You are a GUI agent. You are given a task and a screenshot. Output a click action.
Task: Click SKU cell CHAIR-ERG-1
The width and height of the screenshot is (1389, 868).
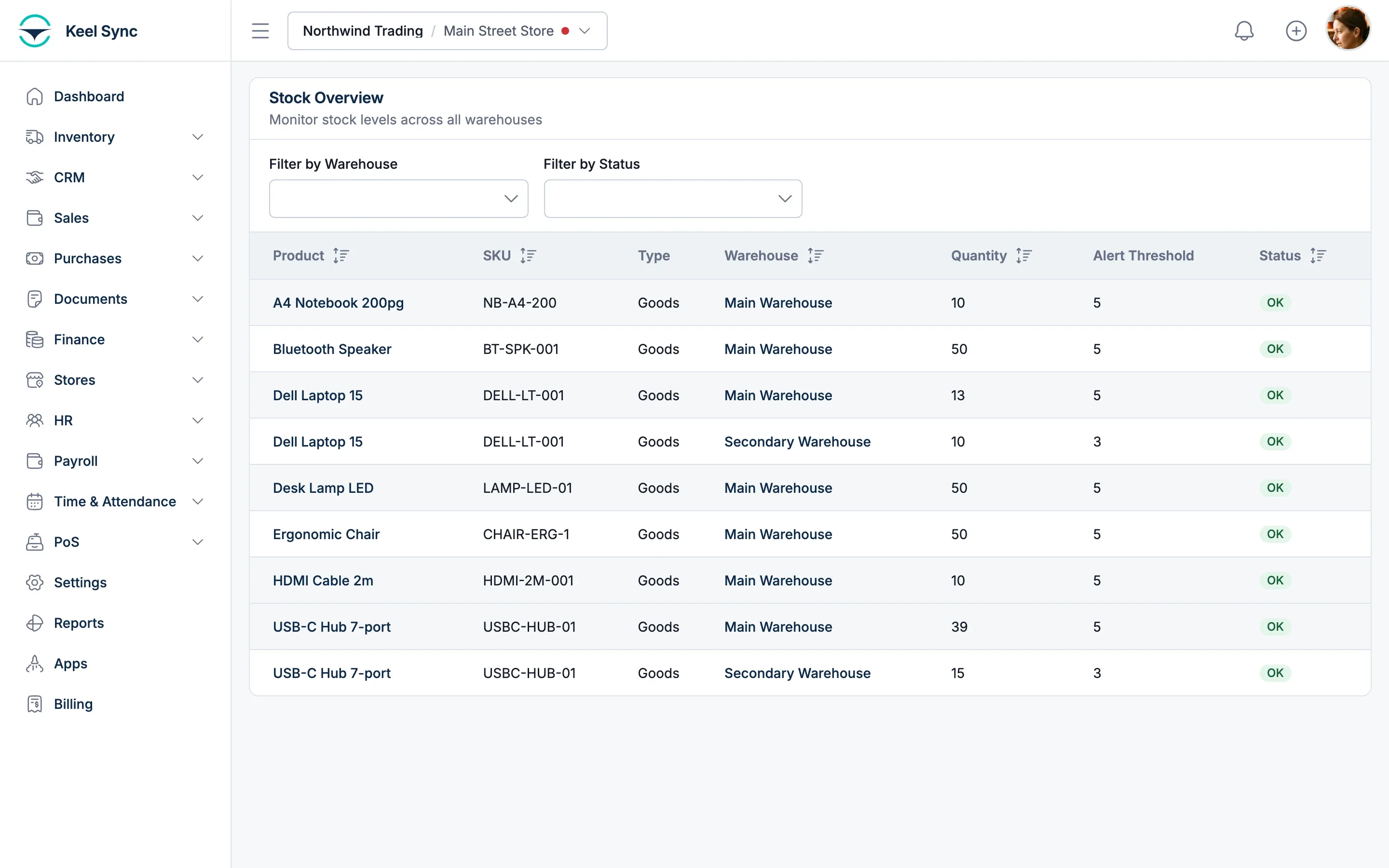[x=526, y=534]
